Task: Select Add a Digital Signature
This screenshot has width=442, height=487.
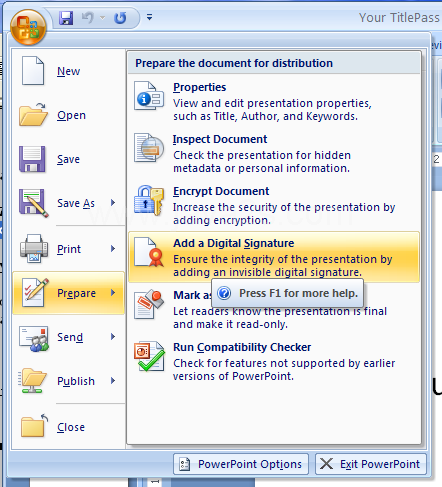Action: tap(274, 257)
